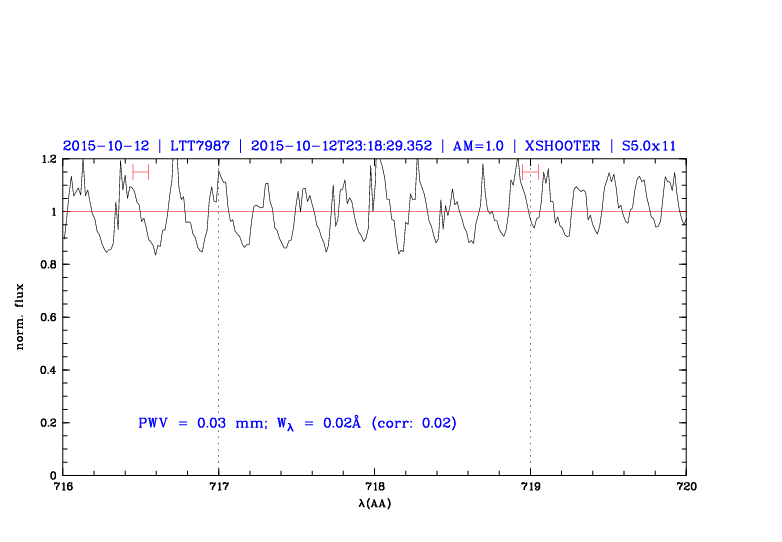
Task: Click the λ(AA) x-axis label
Action: coord(374,502)
